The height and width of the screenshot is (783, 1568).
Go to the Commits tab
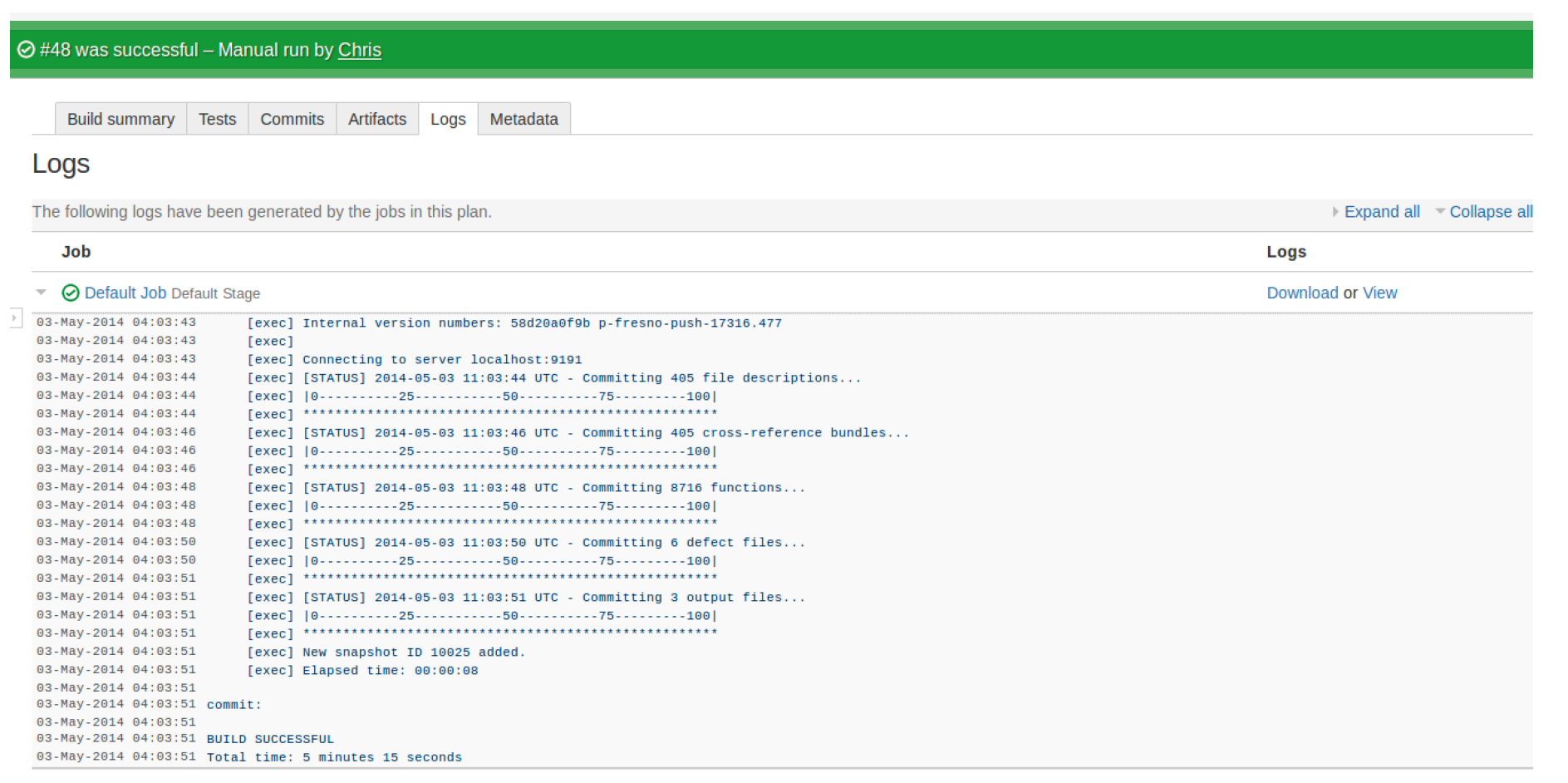(x=292, y=119)
